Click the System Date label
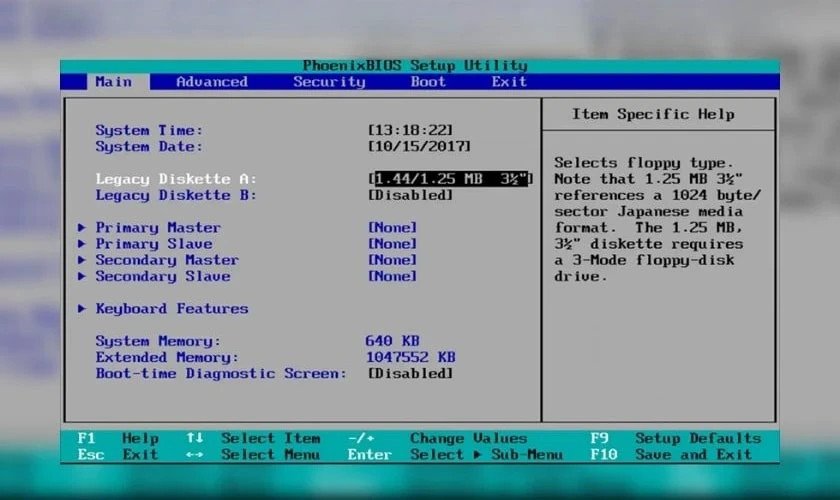The image size is (840, 500). coord(149,146)
